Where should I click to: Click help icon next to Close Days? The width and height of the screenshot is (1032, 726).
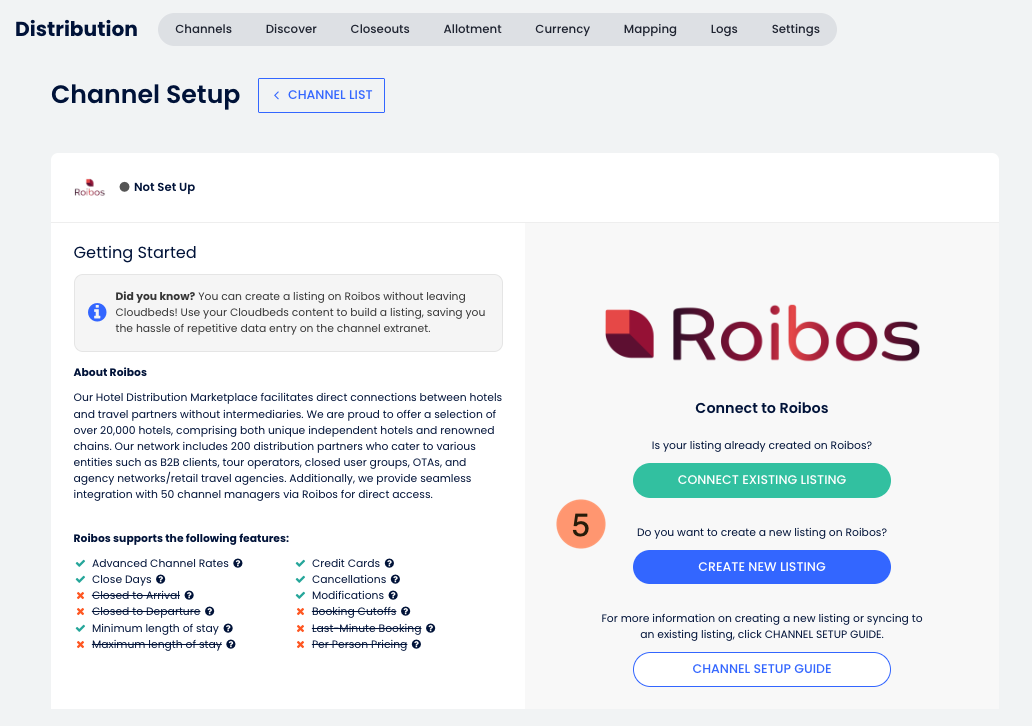point(161,579)
